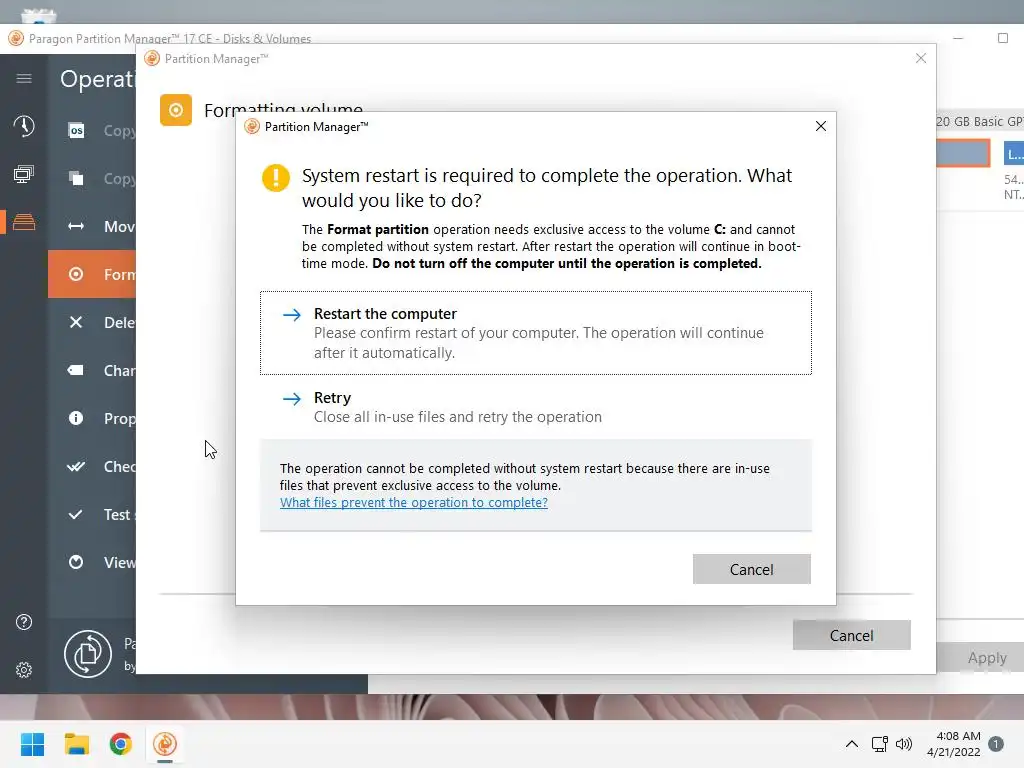Open the settings gear icon in sidebar
This screenshot has height=768, width=1024.
coord(24,669)
